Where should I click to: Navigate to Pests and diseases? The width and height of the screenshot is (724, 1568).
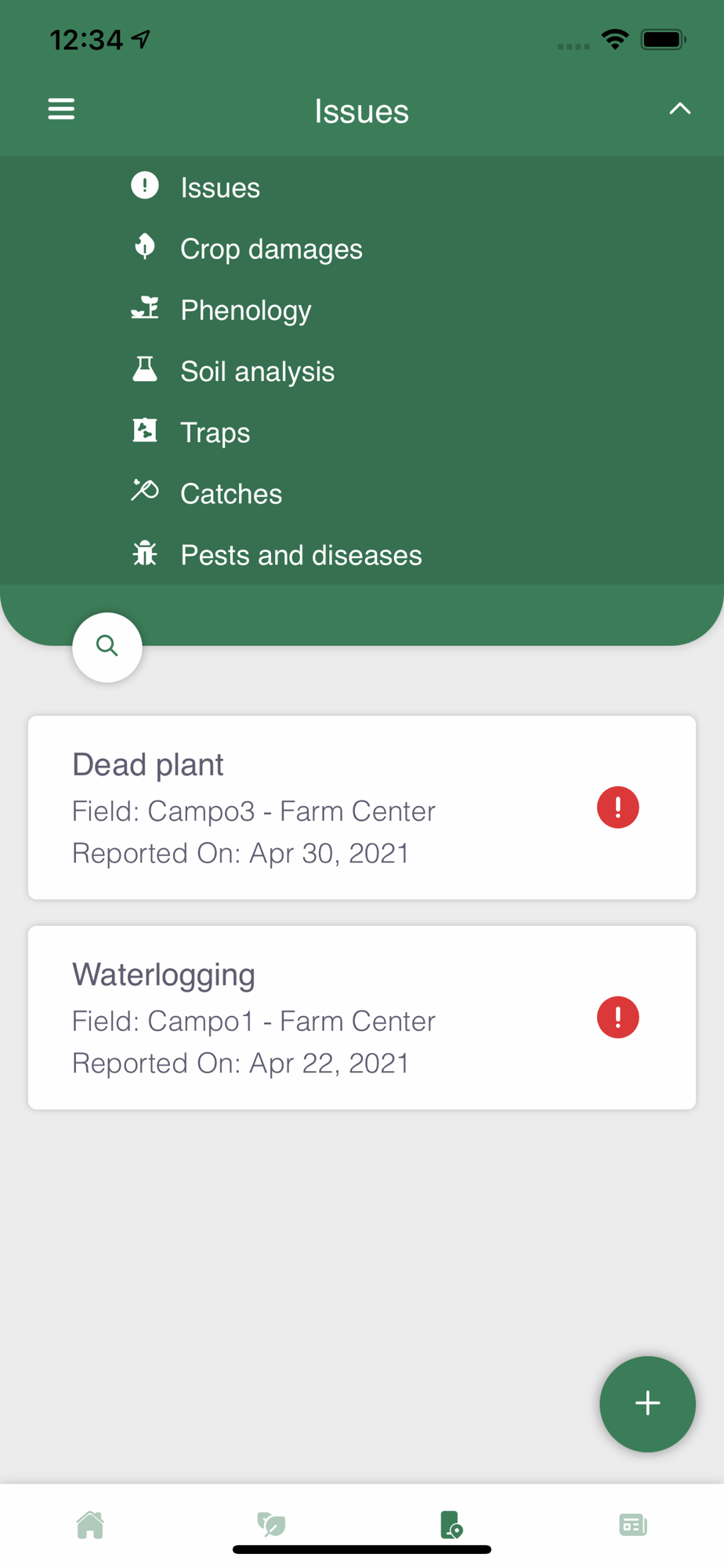click(x=301, y=554)
